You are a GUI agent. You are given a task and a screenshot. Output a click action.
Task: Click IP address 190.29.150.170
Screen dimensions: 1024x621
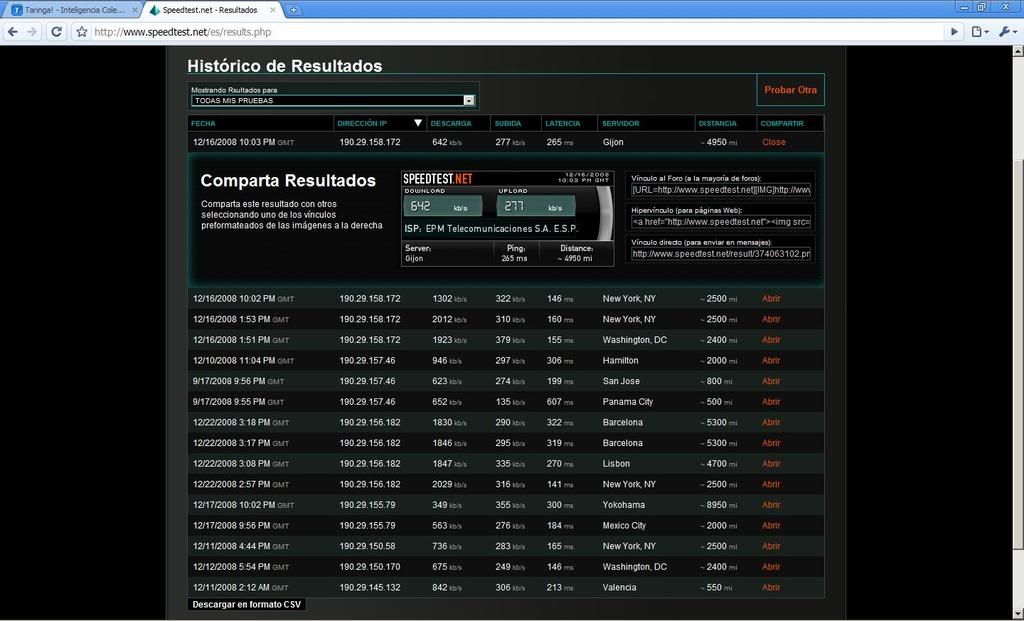(370, 567)
